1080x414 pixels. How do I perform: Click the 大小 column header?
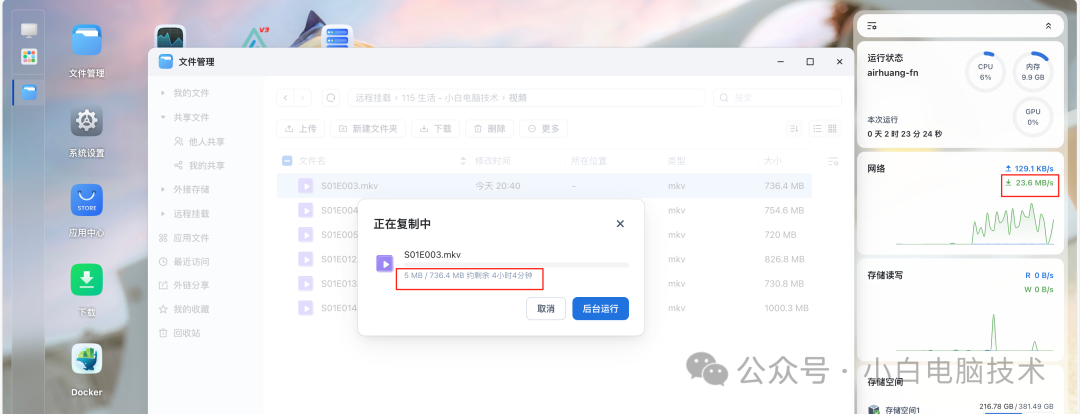point(772,161)
